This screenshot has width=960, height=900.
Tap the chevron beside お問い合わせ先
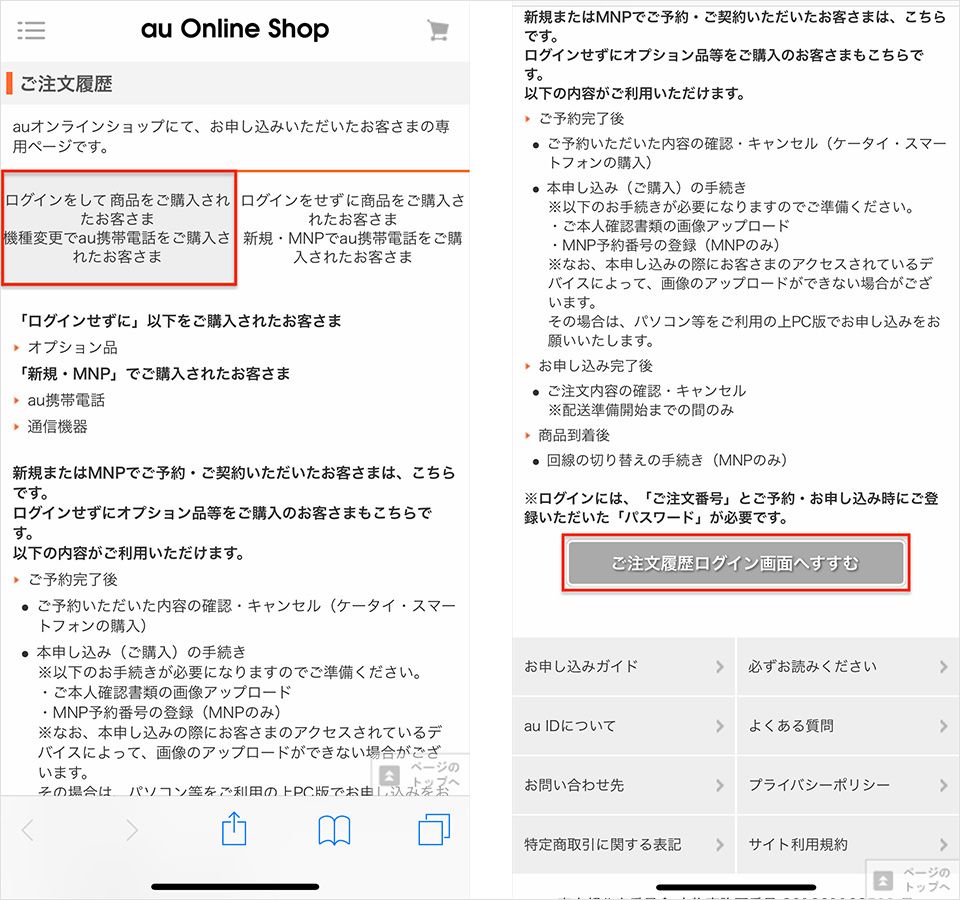point(720,786)
